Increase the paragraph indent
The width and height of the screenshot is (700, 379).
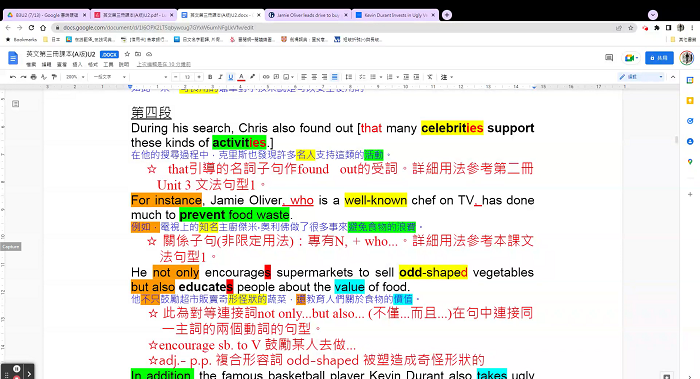pyautogui.click(x=416, y=77)
